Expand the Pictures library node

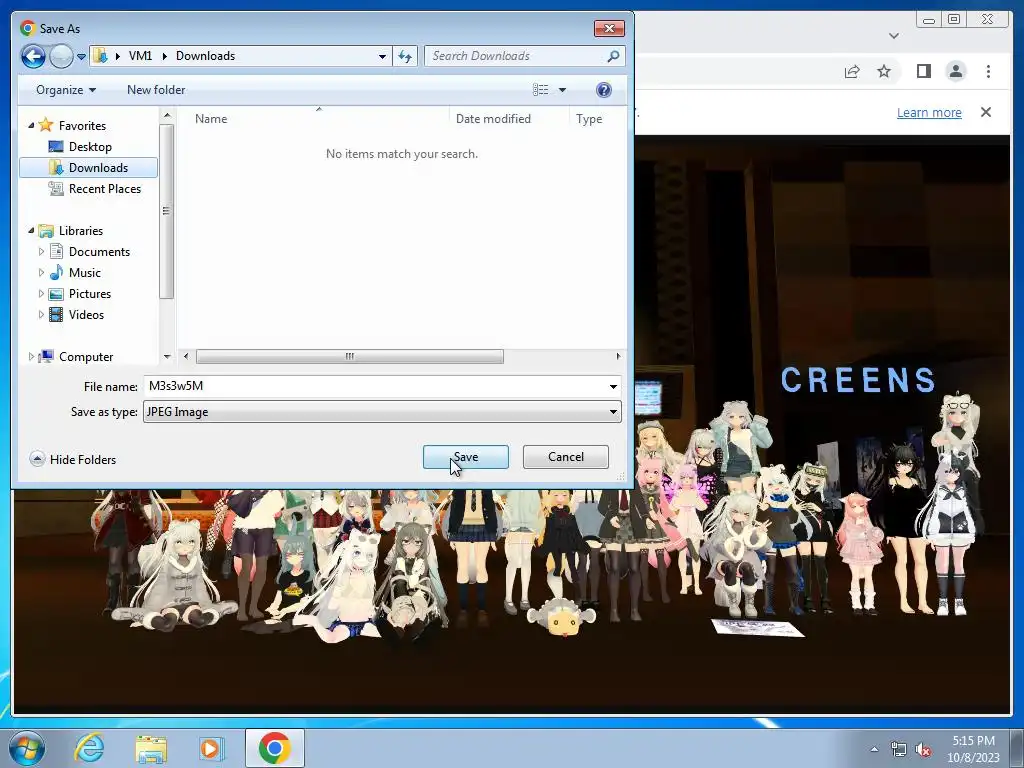click(41, 294)
